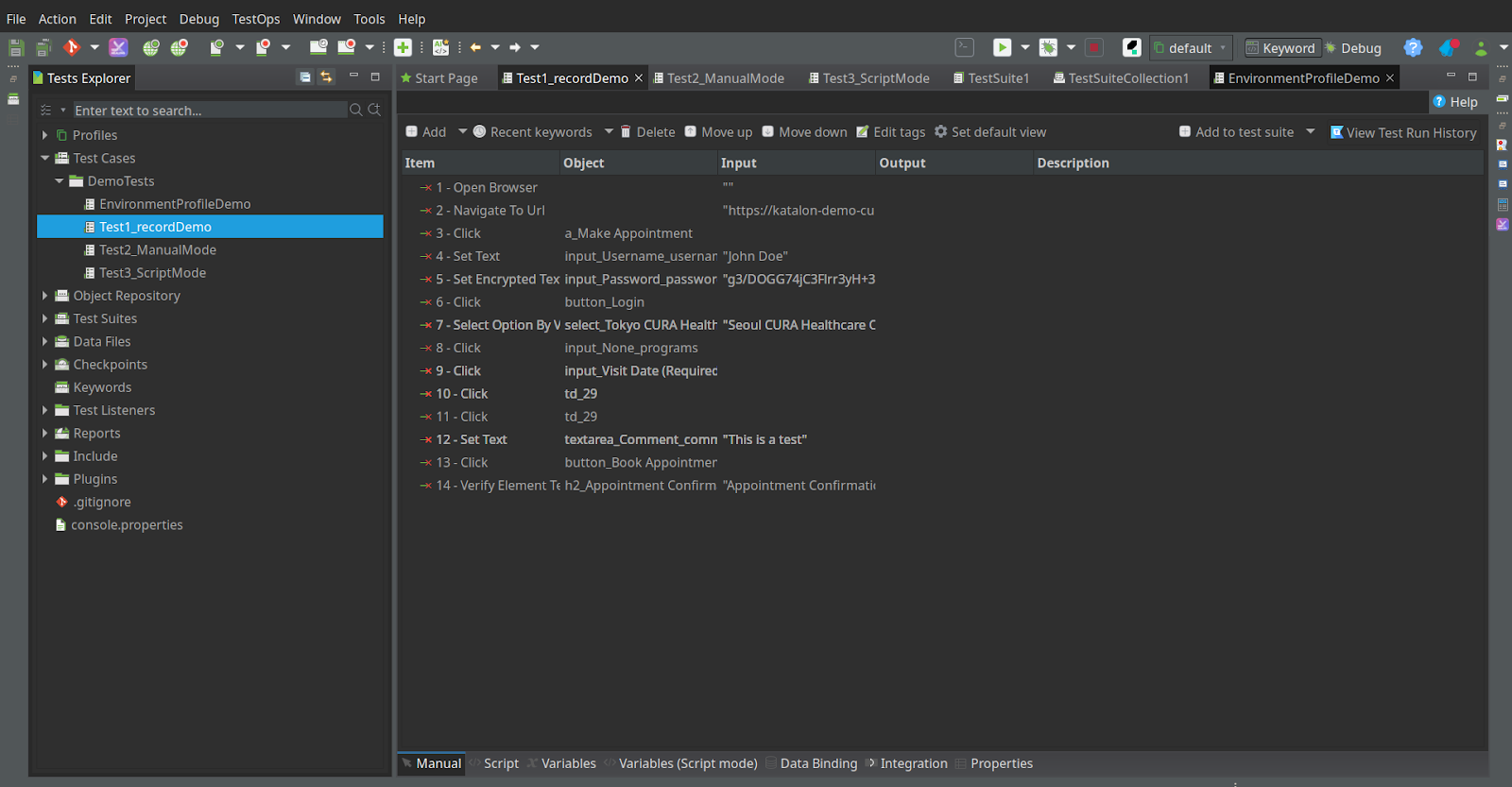Viewport: 1512px width, 787px height.
Task: Open the default execution profile dropdown
Action: (x=1192, y=48)
